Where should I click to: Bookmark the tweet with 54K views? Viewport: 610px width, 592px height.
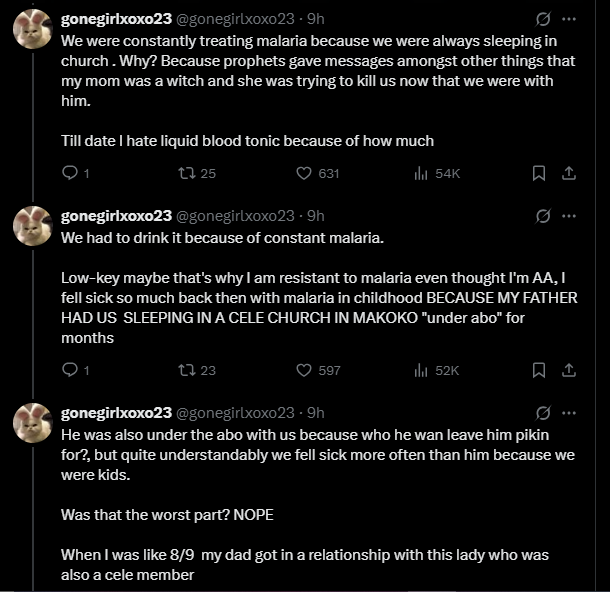coord(538,173)
